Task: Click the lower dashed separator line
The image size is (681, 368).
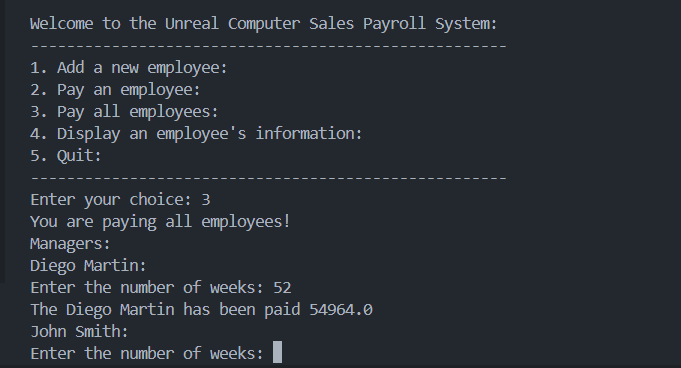Action: [269, 178]
